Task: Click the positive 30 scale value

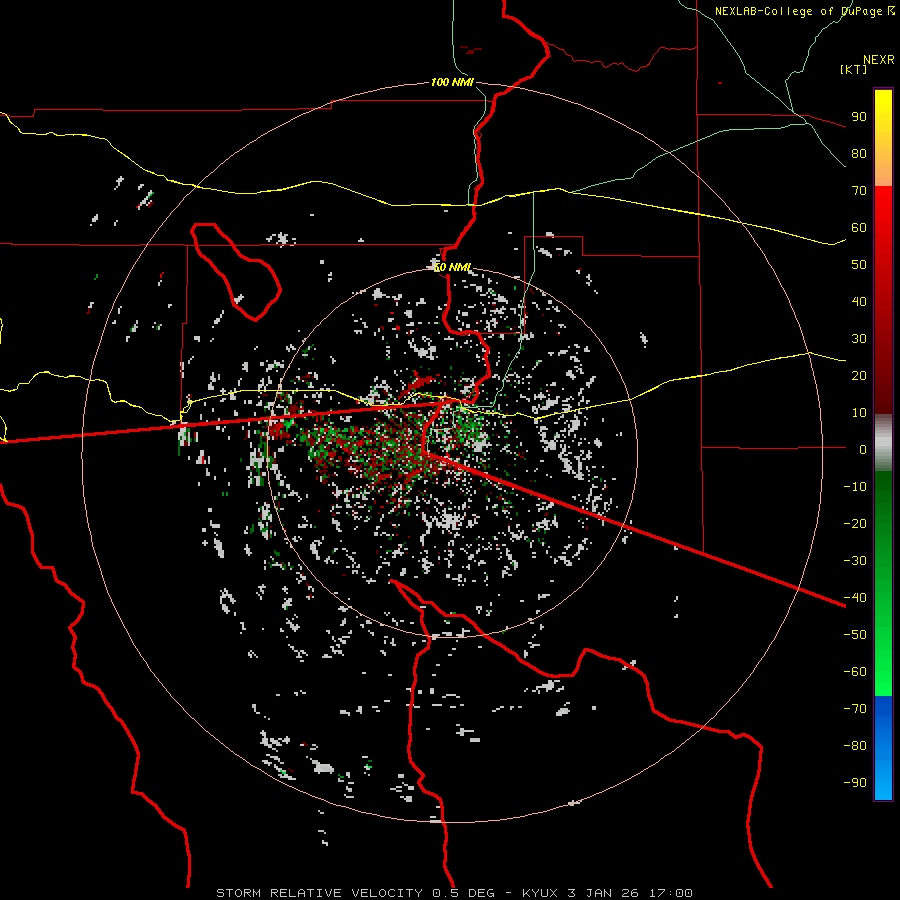Action: pos(859,339)
